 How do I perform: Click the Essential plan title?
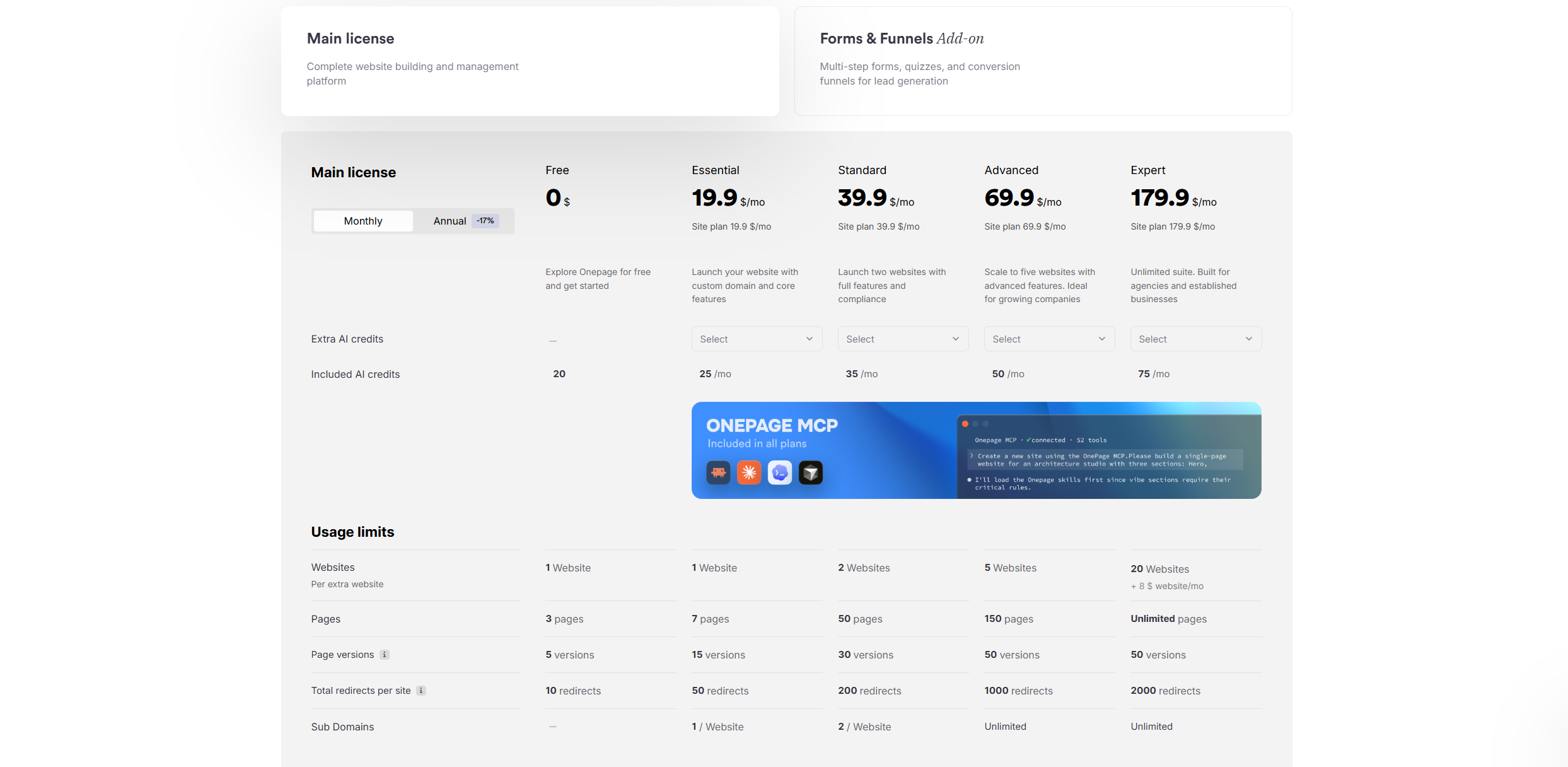[716, 170]
